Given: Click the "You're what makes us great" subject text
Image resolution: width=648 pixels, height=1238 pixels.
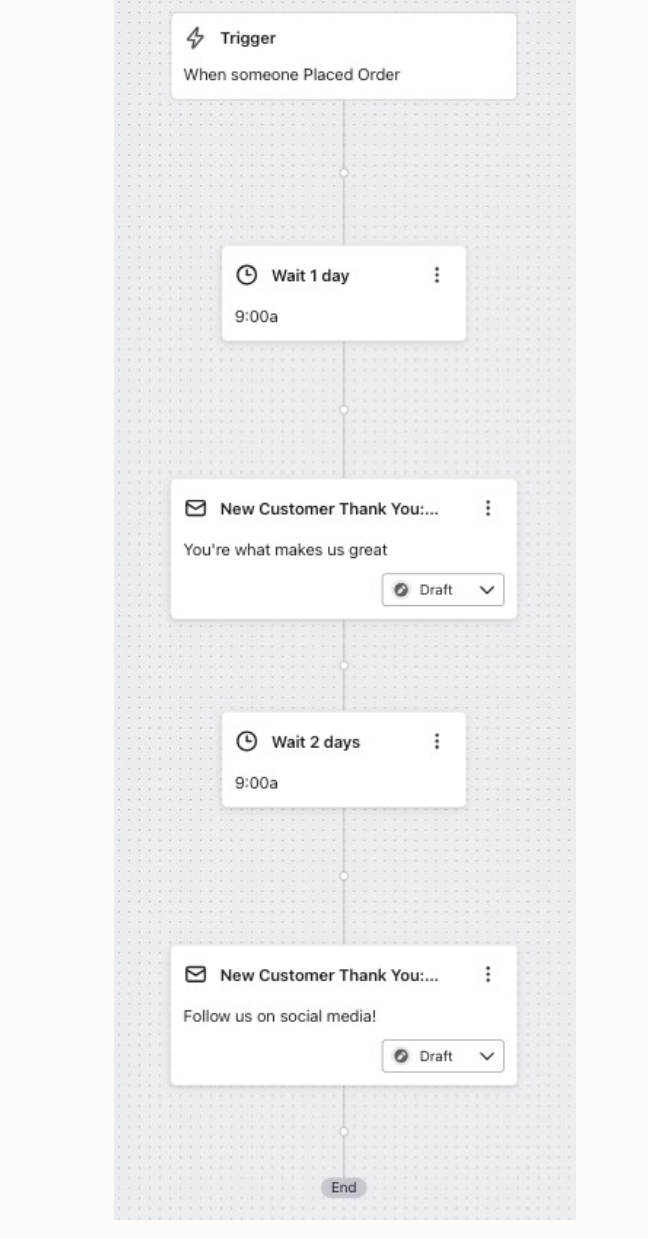Looking at the screenshot, I should tap(285, 549).
